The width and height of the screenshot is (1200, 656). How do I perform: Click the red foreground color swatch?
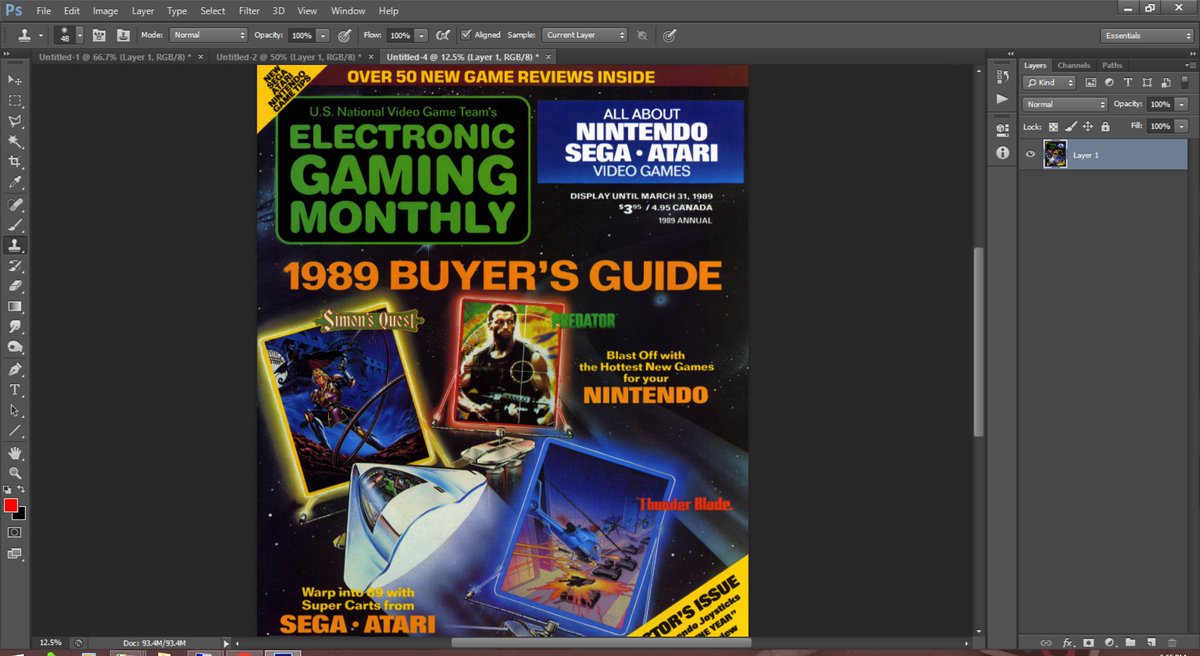(x=10, y=506)
